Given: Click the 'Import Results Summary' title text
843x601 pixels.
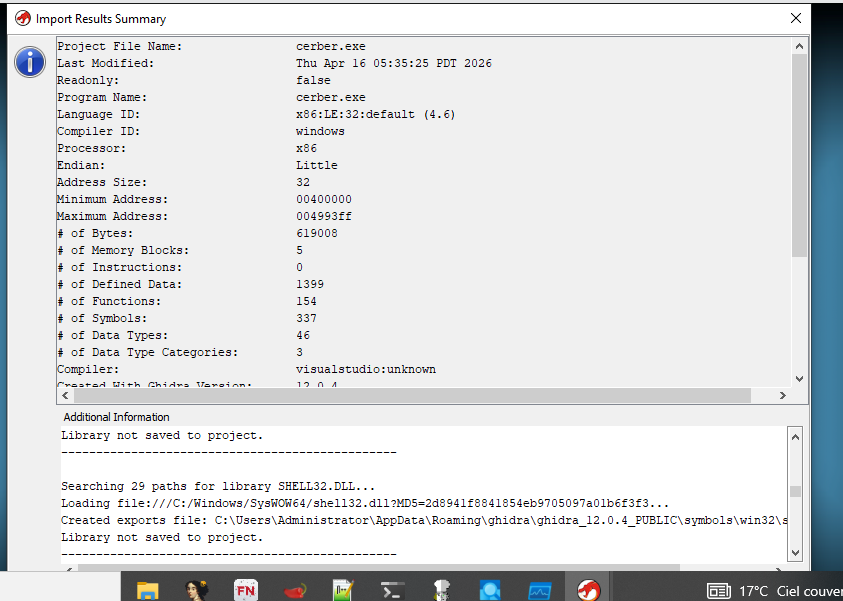Looking at the screenshot, I should (101, 19).
